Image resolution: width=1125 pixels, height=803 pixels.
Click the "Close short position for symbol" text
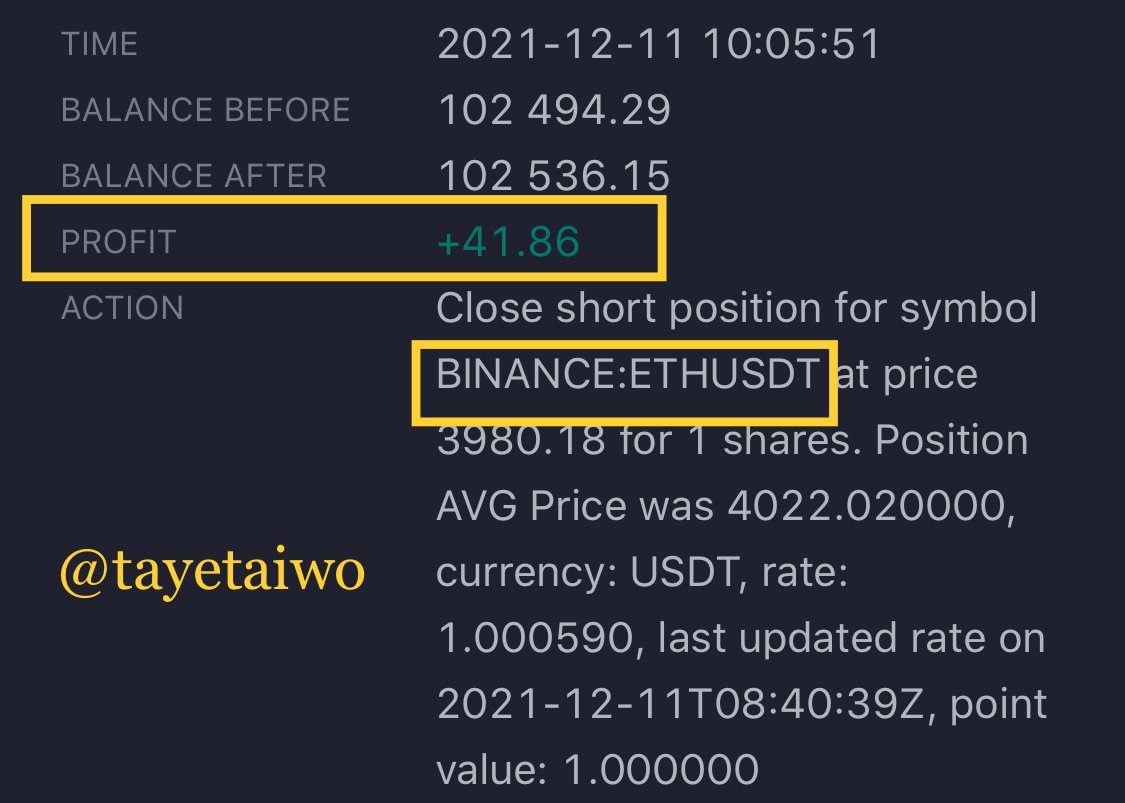click(x=737, y=309)
